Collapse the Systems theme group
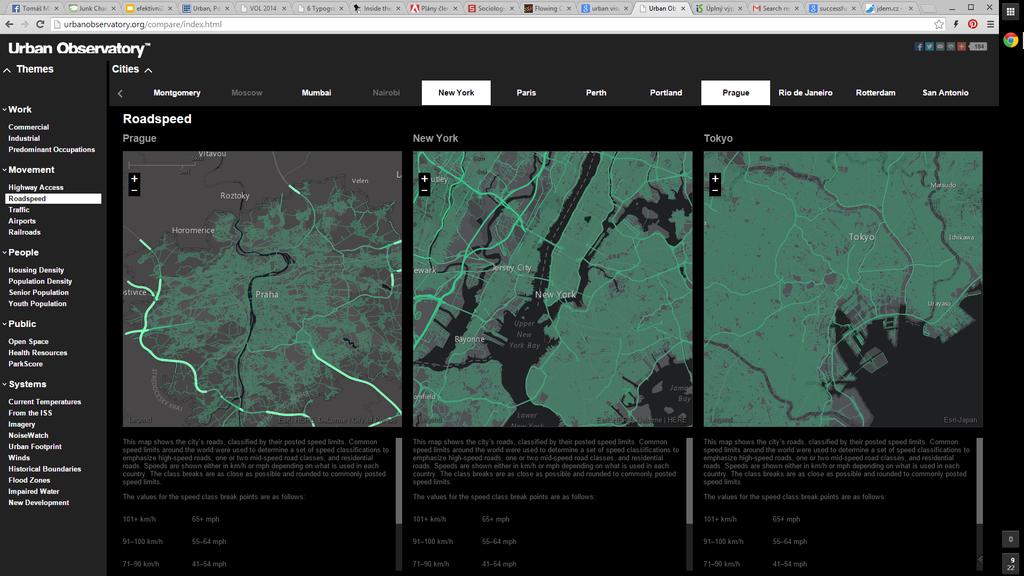This screenshot has height=576, width=1024. coord(5,385)
